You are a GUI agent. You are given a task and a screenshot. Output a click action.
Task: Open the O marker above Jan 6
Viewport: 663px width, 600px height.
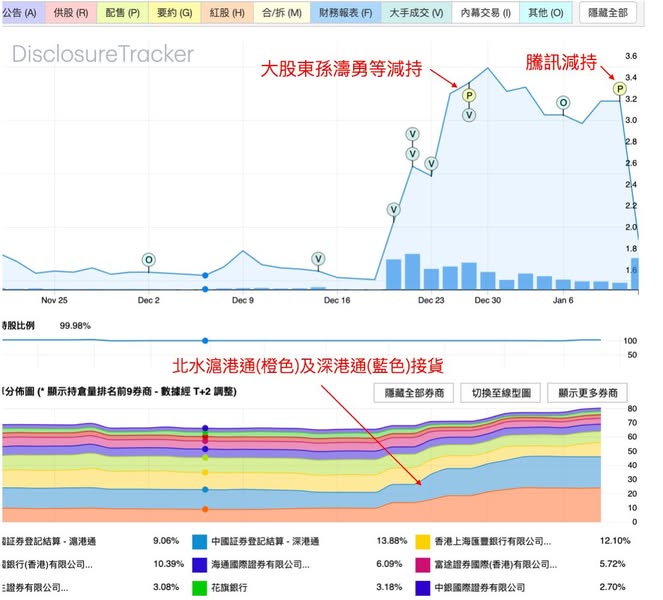point(563,102)
